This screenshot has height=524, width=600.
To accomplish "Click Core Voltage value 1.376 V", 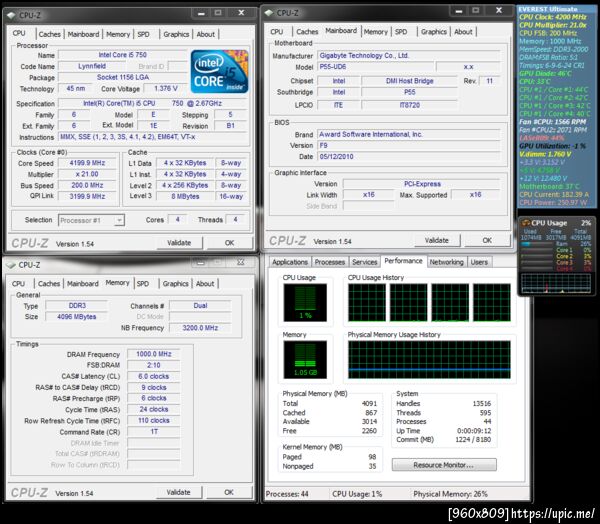I will (166, 88).
